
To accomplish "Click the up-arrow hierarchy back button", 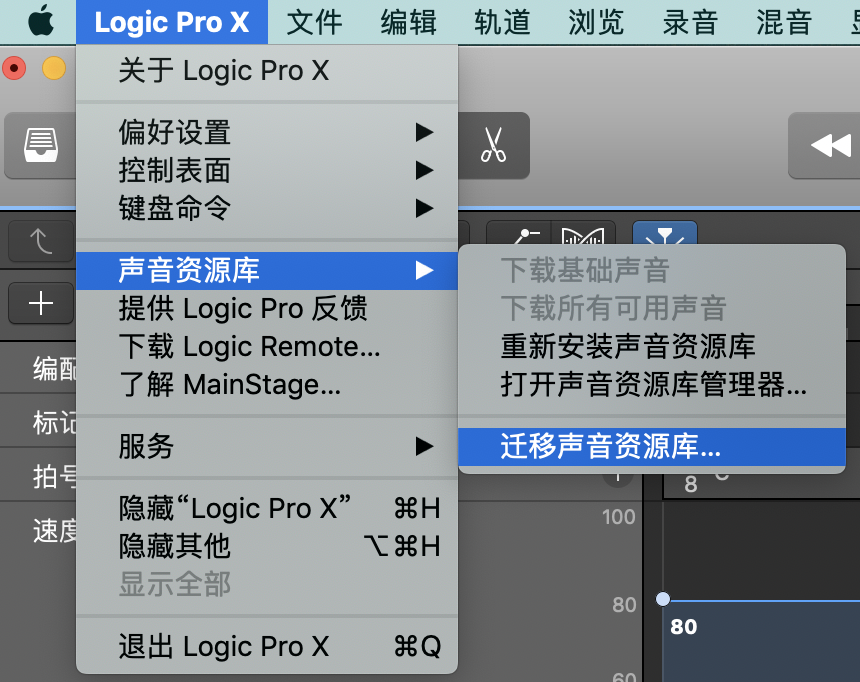I will (x=41, y=240).
